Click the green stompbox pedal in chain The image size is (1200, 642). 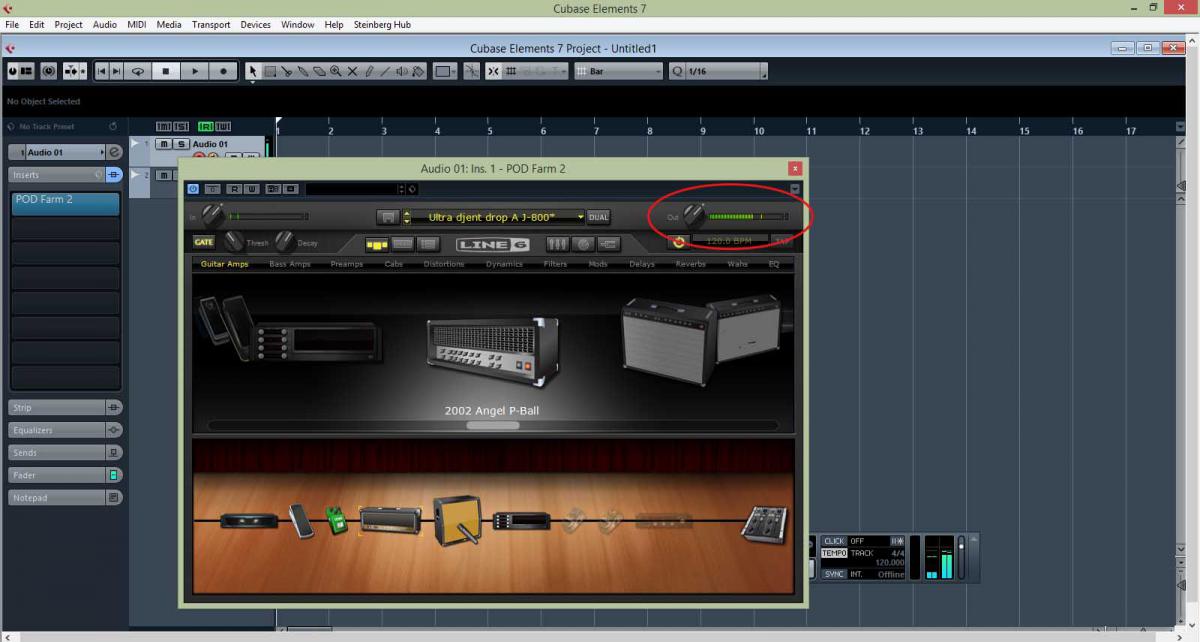click(335, 520)
